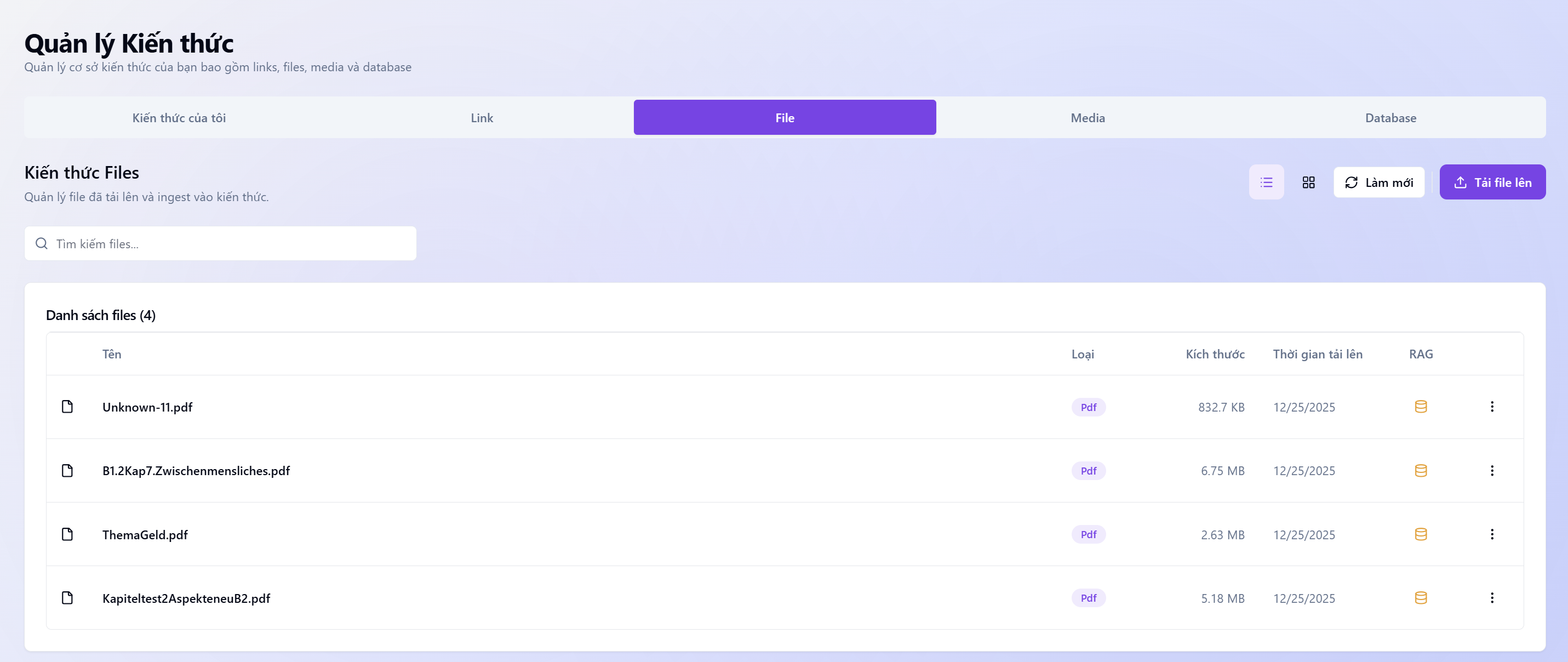
Task: Click RAG database icon for ThemaGeld.pdf
Action: 1420,534
